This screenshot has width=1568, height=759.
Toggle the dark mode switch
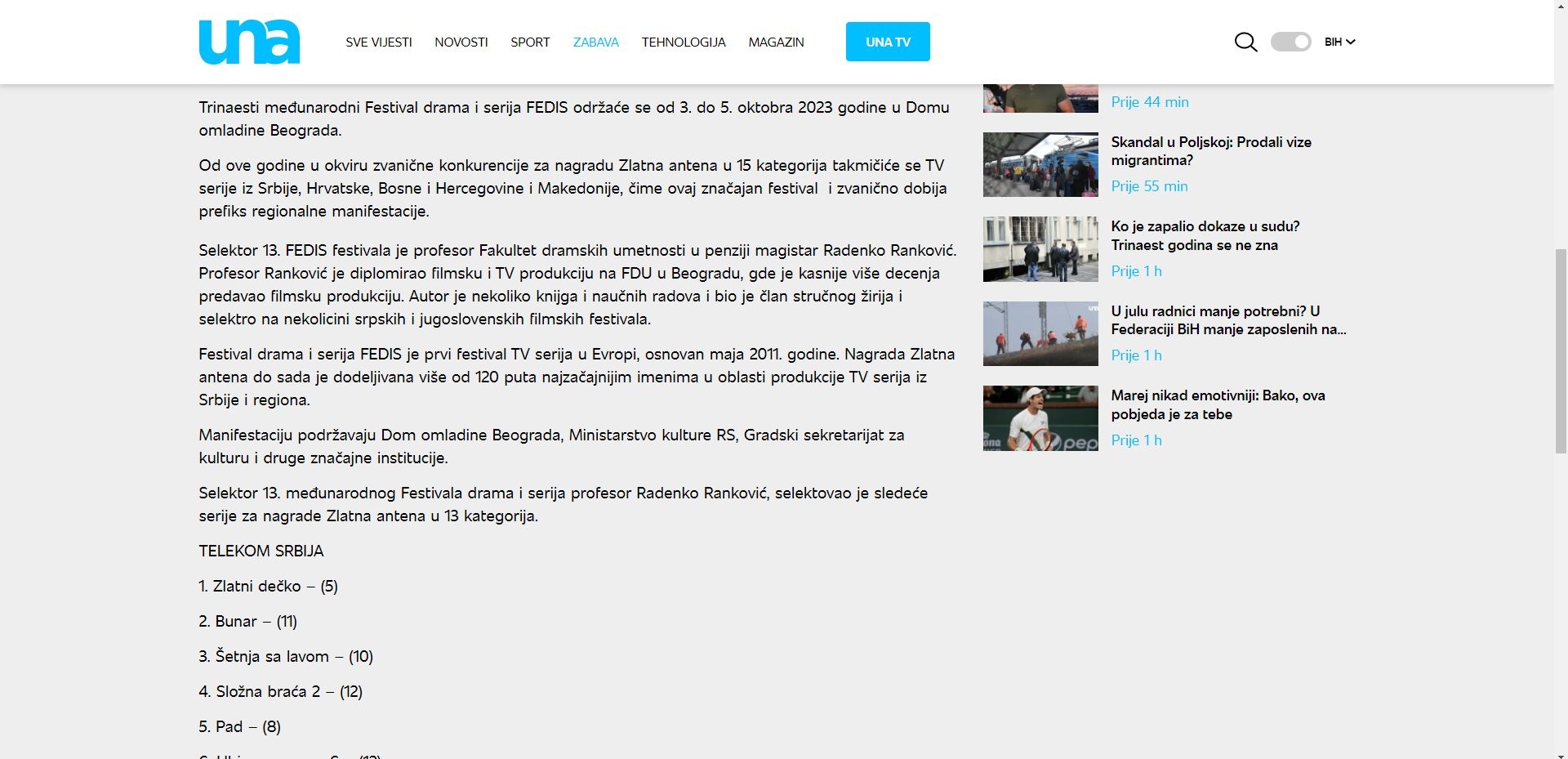click(x=1290, y=42)
